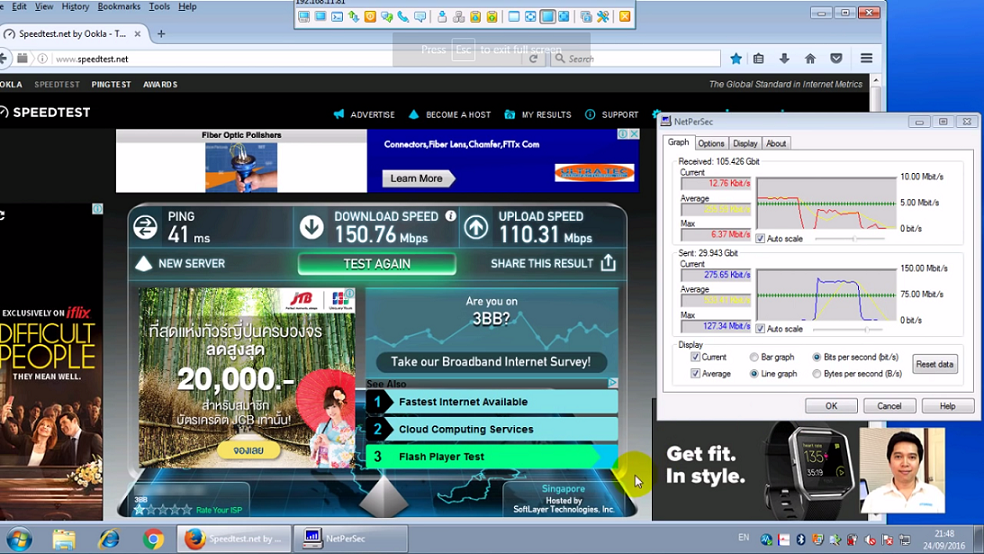The height and width of the screenshot is (554, 984).
Task: Go to Firefox home page icon
Action: click(810, 59)
